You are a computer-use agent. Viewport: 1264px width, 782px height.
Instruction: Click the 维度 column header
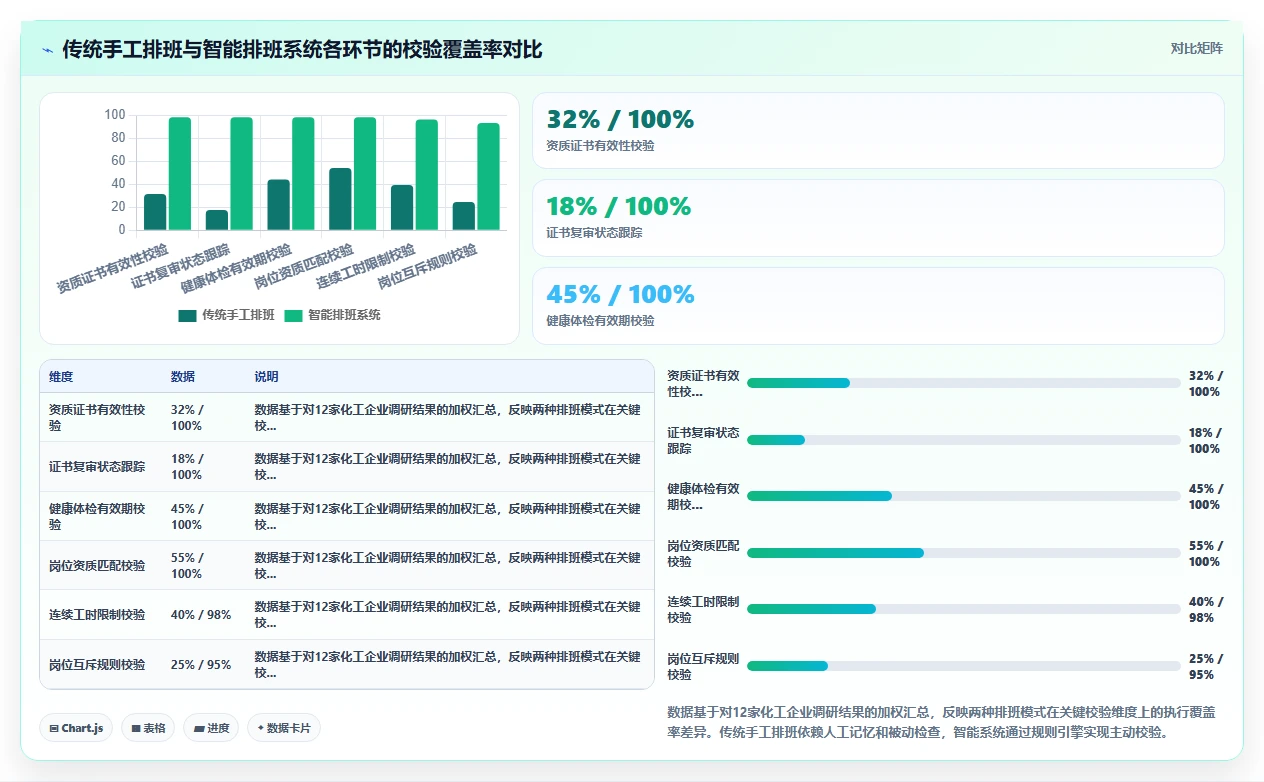click(61, 377)
